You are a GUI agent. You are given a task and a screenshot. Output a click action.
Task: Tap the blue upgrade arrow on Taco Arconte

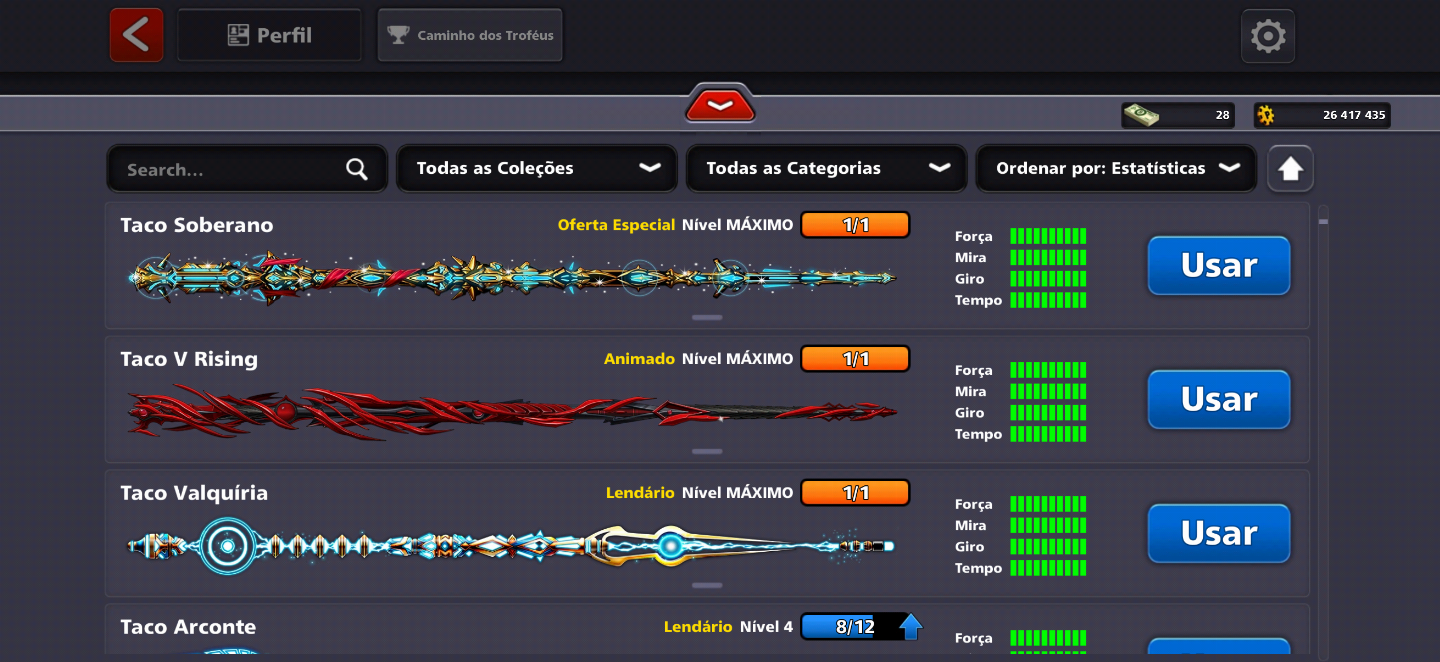[910, 627]
